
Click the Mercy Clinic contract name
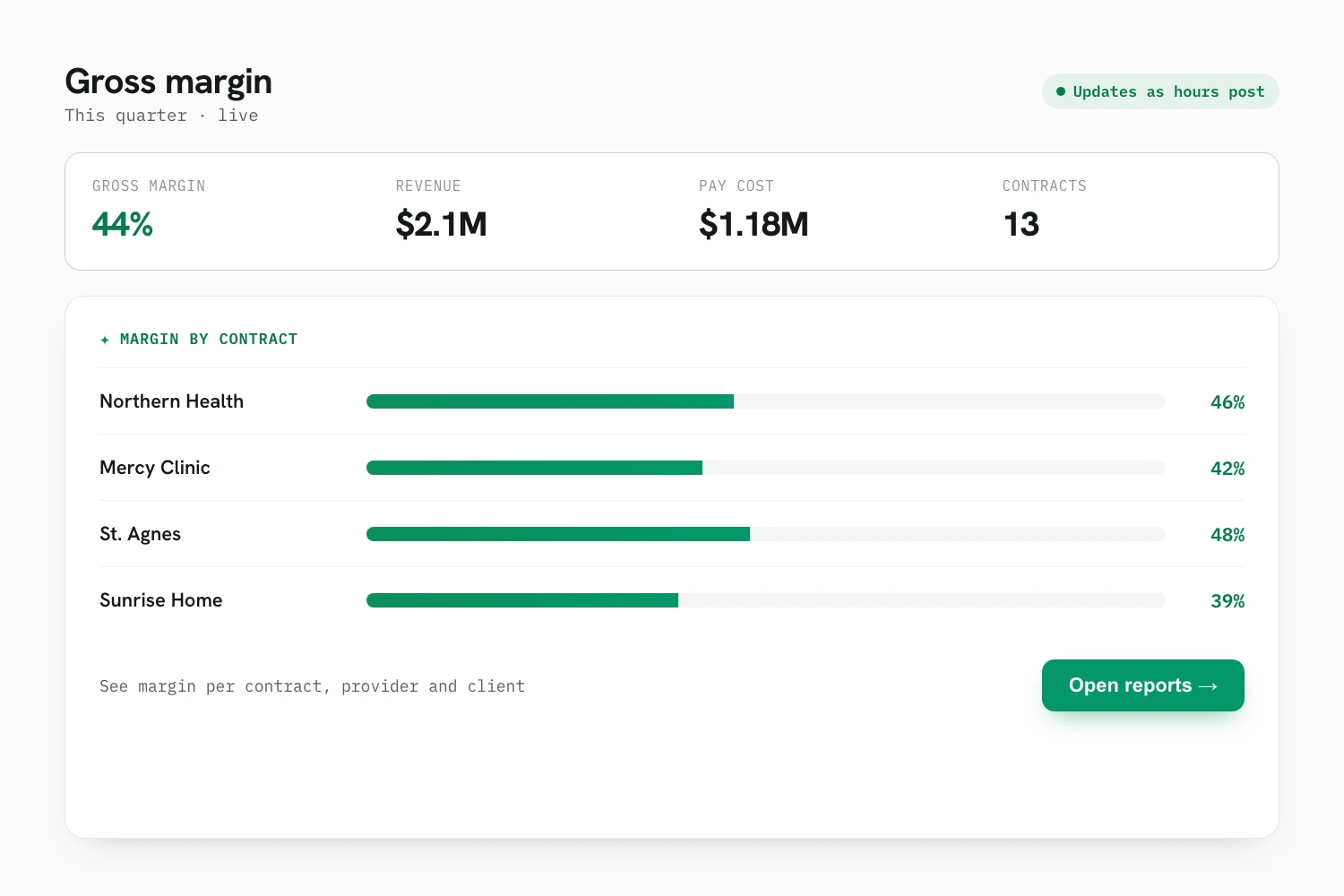(155, 468)
